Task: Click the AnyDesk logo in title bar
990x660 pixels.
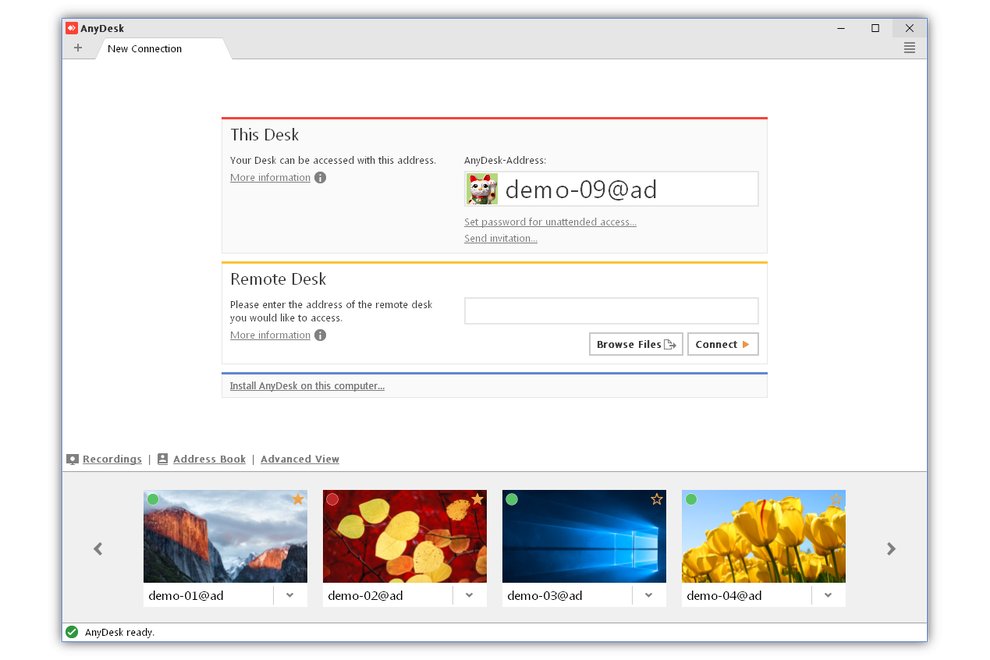Action: [72, 28]
